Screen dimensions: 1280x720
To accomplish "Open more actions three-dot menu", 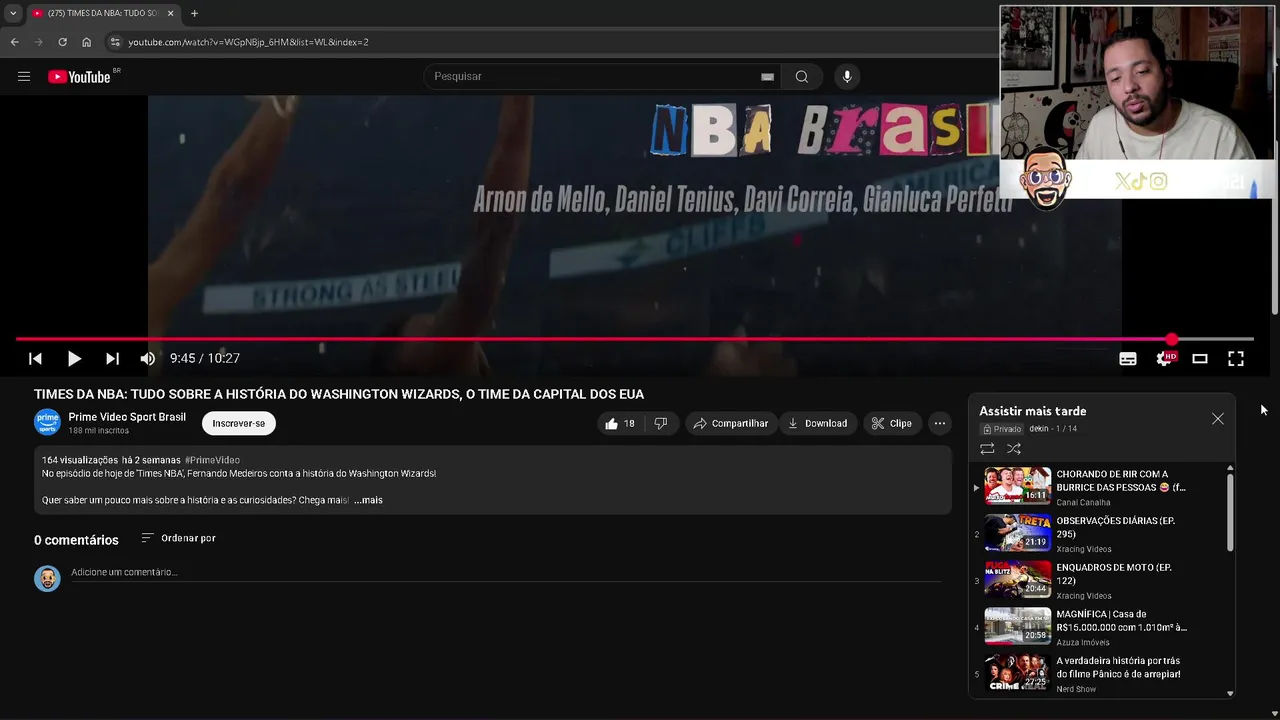I will (x=940, y=423).
